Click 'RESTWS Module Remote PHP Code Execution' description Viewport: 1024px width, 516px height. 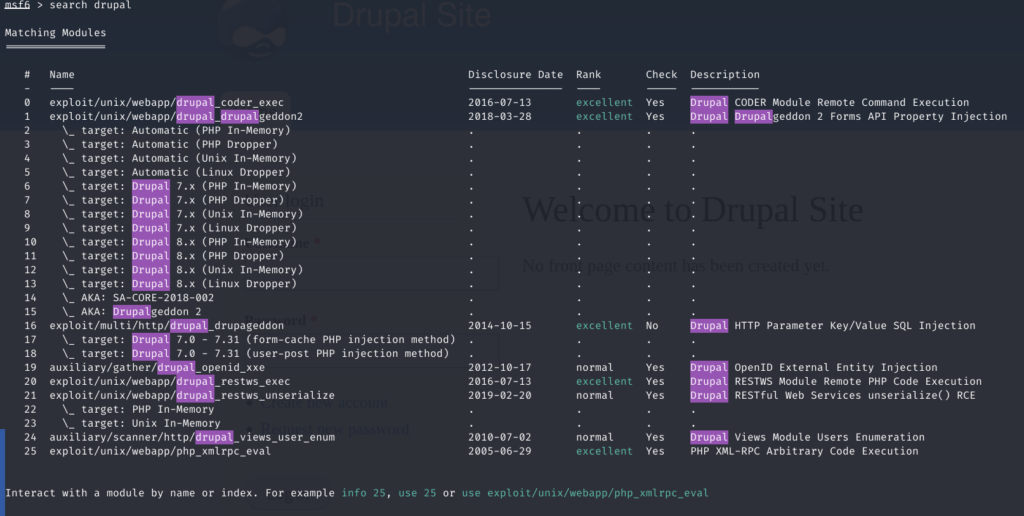[858, 381]
